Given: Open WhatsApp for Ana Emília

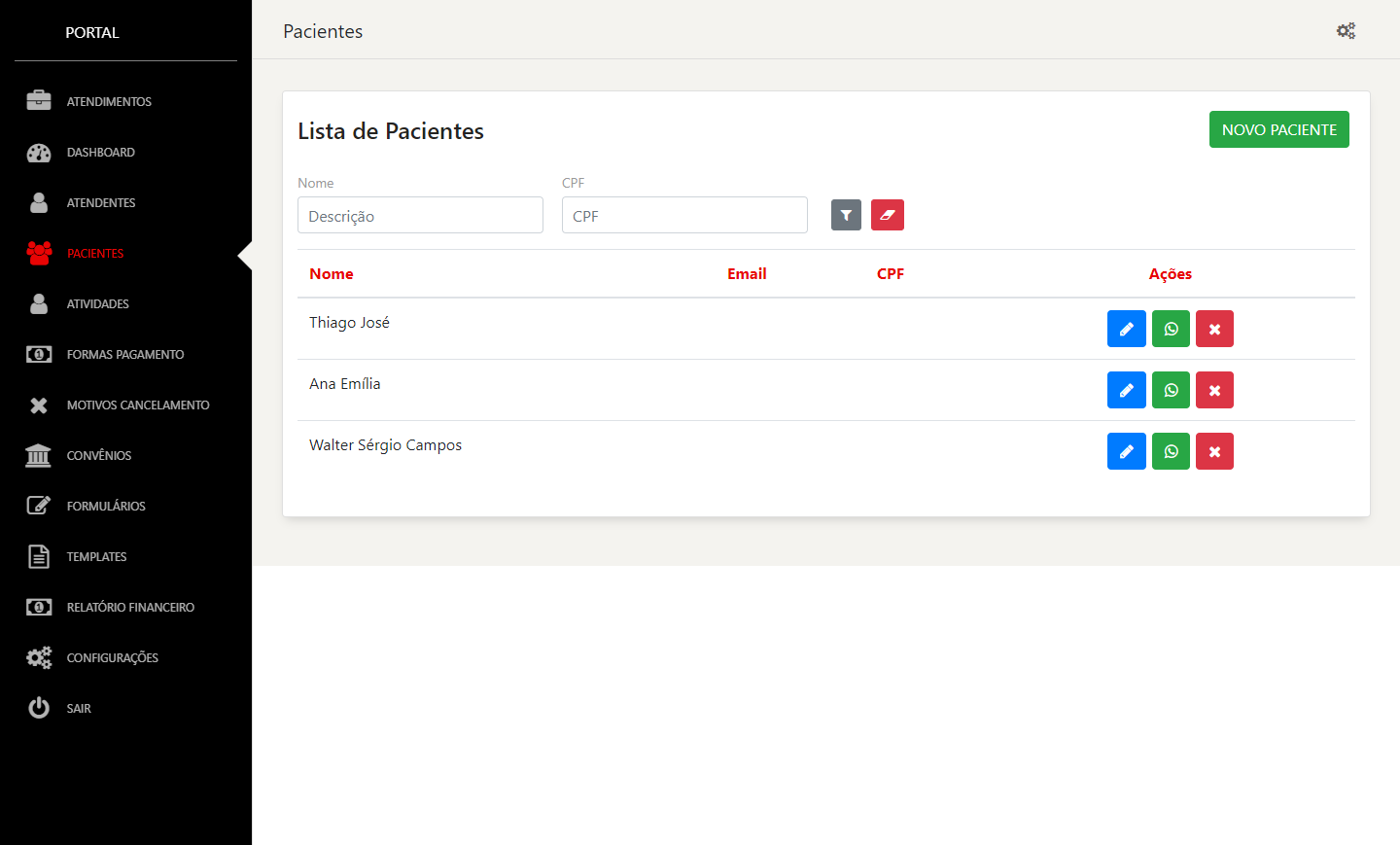Looking at the screenshot, I should click(1171, 390).
